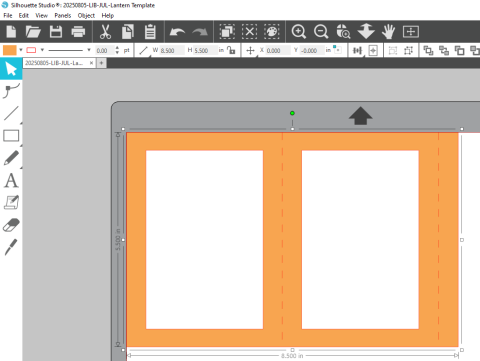This screenshot has height=361, width=480.
Task: Zoom in with the magnifier plus
Action: coord(299,32)
